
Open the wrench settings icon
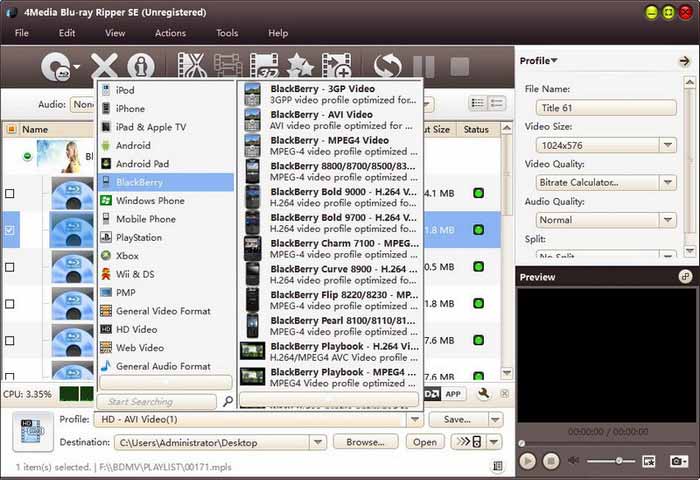click(x=483, y=393)
